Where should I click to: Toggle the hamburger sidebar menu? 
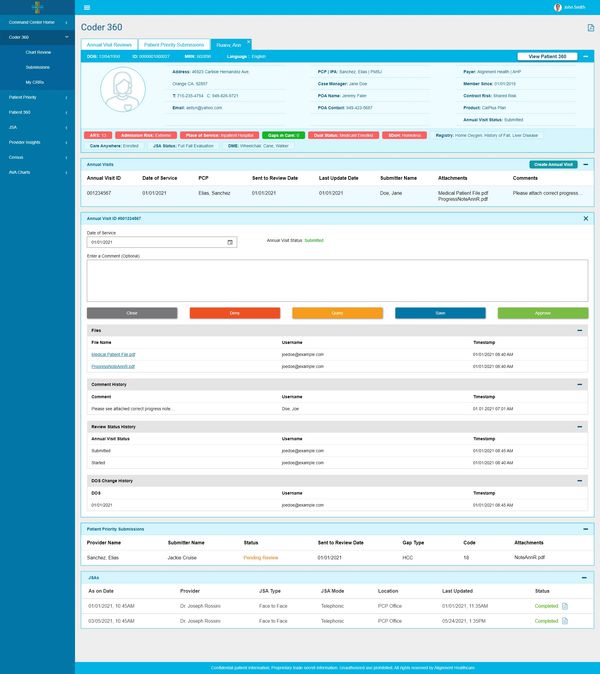pos(87,7)
